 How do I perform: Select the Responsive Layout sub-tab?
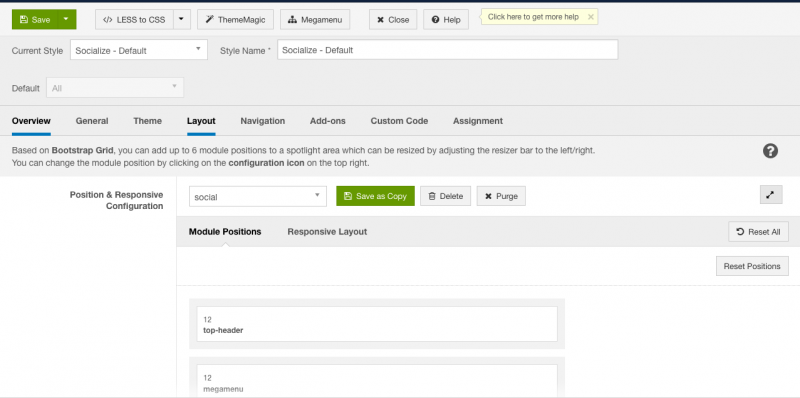pyautogui.click(x=327, y=232)
